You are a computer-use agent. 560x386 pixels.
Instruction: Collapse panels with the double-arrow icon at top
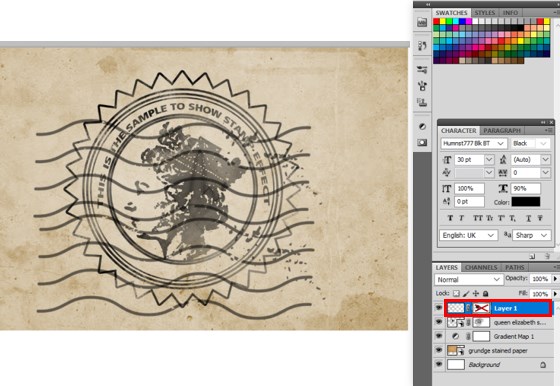428,4
